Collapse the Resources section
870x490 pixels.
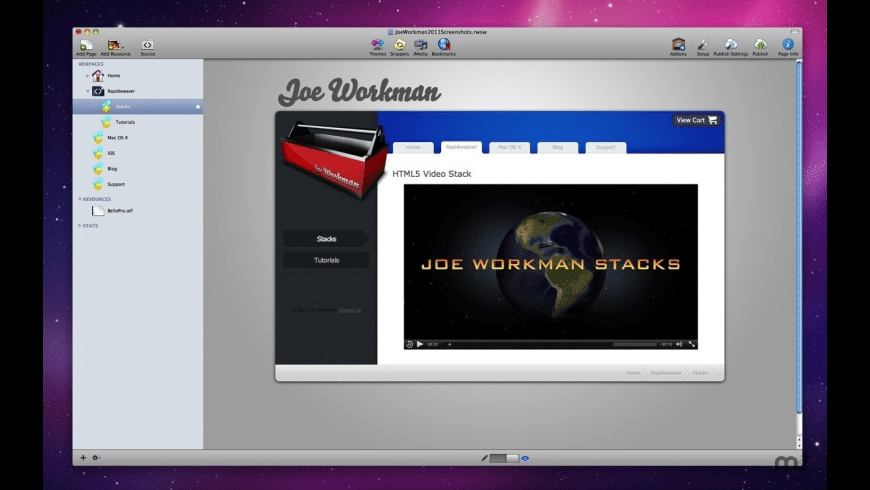click(x=79, y=199)
